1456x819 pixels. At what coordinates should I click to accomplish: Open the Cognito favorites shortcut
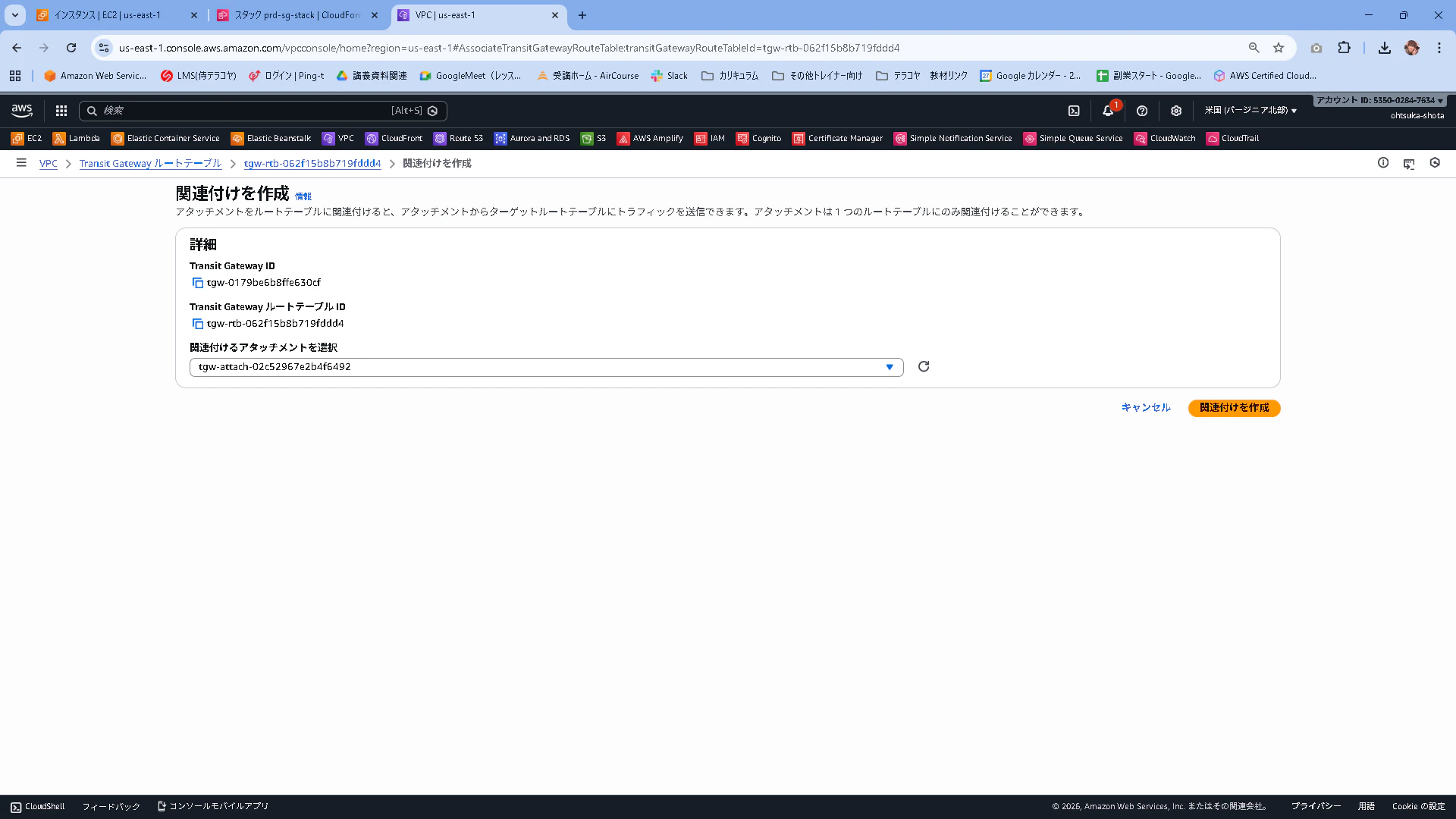pyautogui.click(x=758, y=139)
